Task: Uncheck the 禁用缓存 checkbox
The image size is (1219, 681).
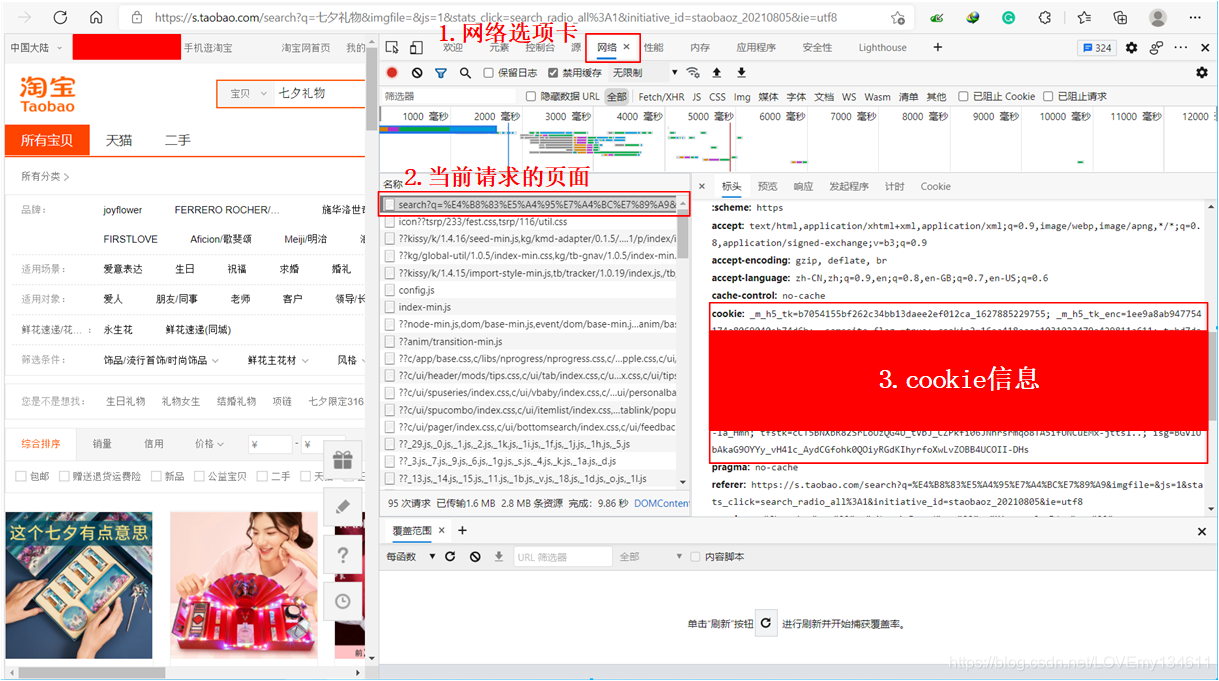Action: coord(553,73)
